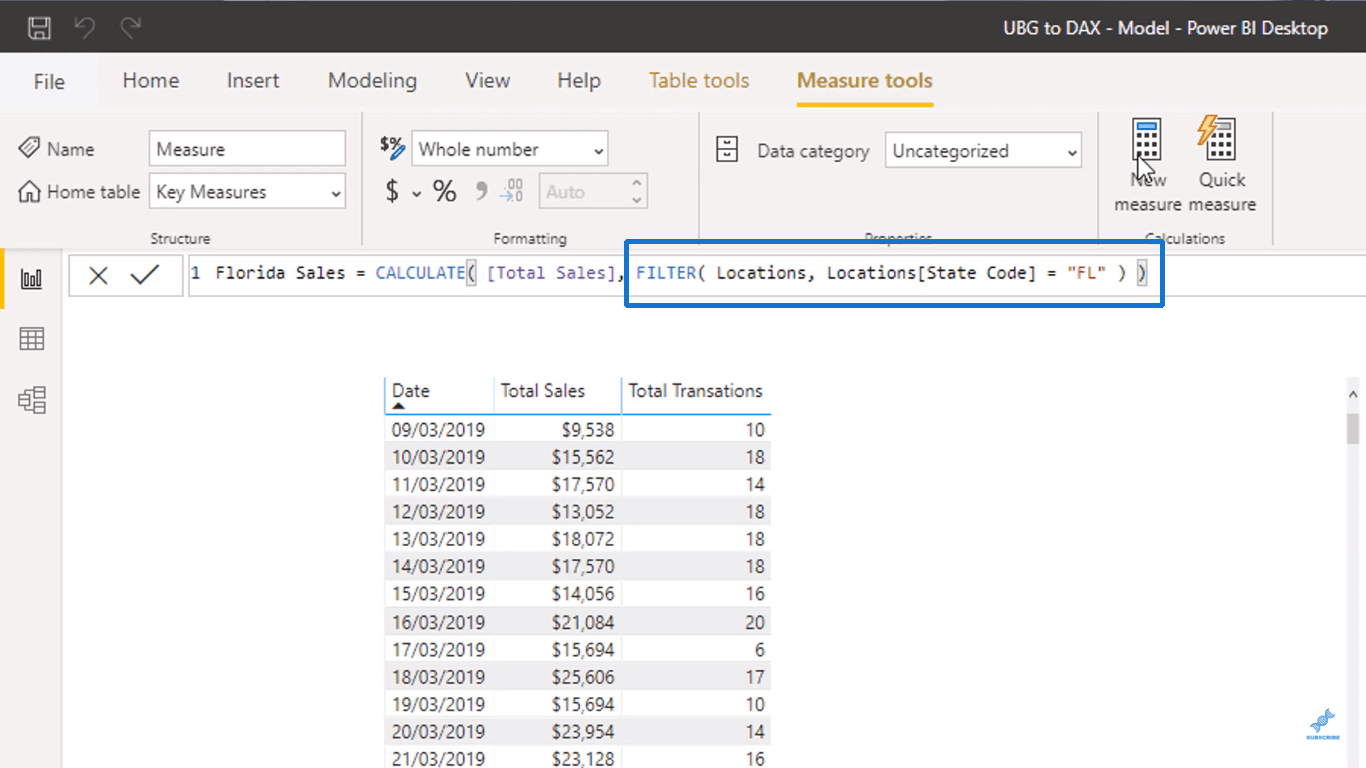The width and height of the screenshot is (1366, 768).
Task: Click the decimal places icon
Action: pos(511,190)
